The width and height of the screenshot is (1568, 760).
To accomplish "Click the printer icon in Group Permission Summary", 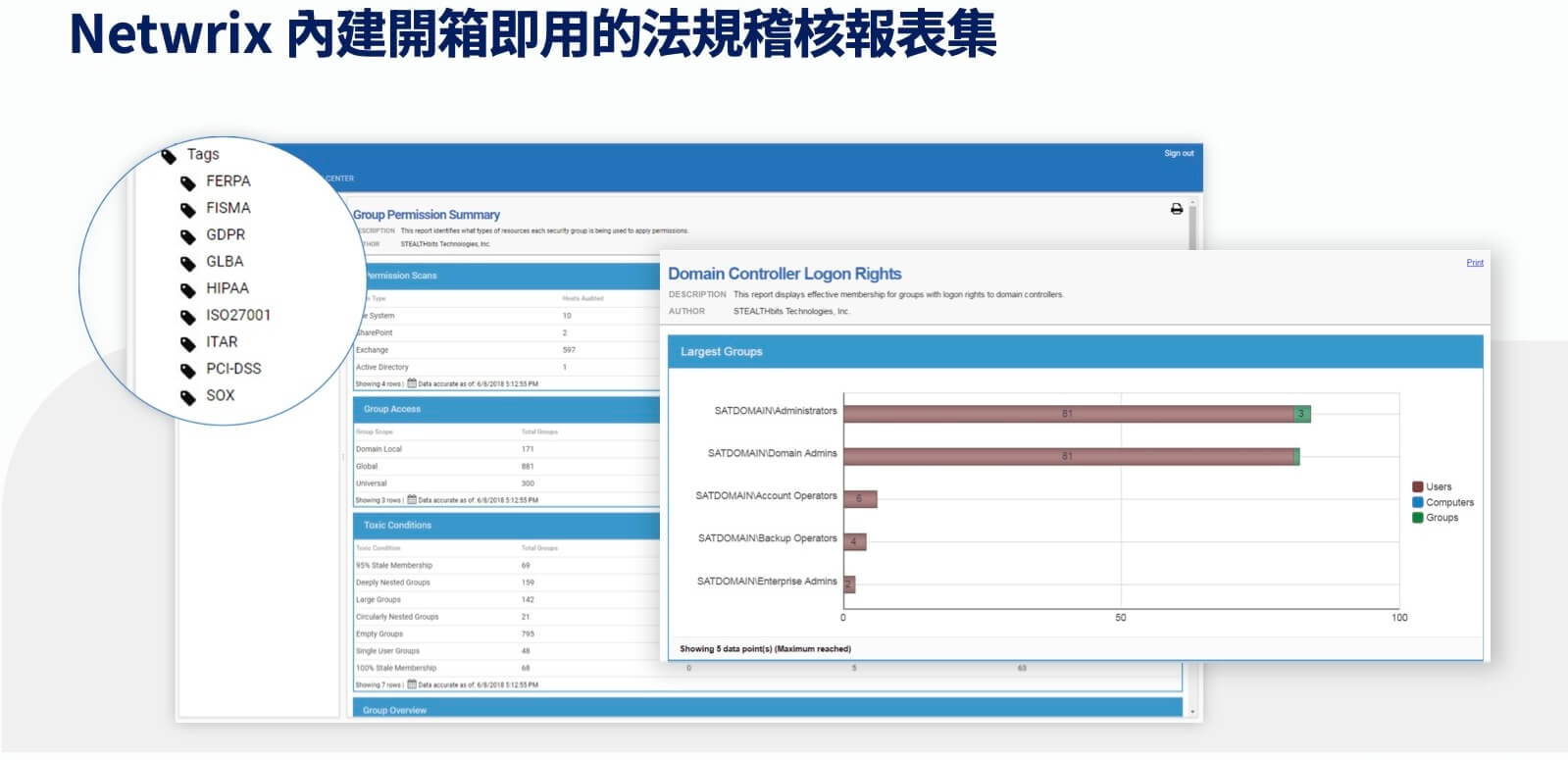I will (1177, 209).
